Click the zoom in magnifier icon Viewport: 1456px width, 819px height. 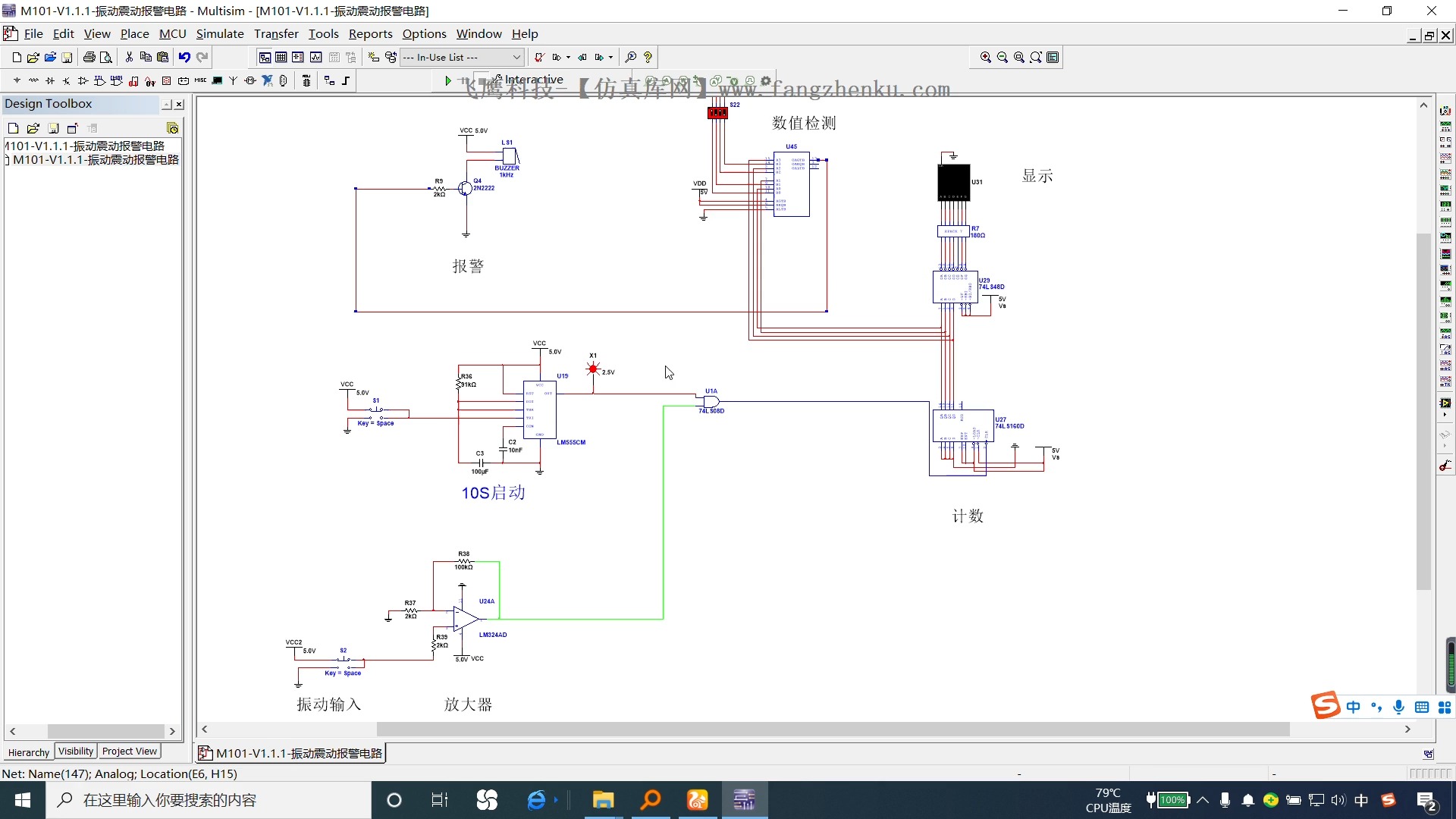tap(985, 57)
